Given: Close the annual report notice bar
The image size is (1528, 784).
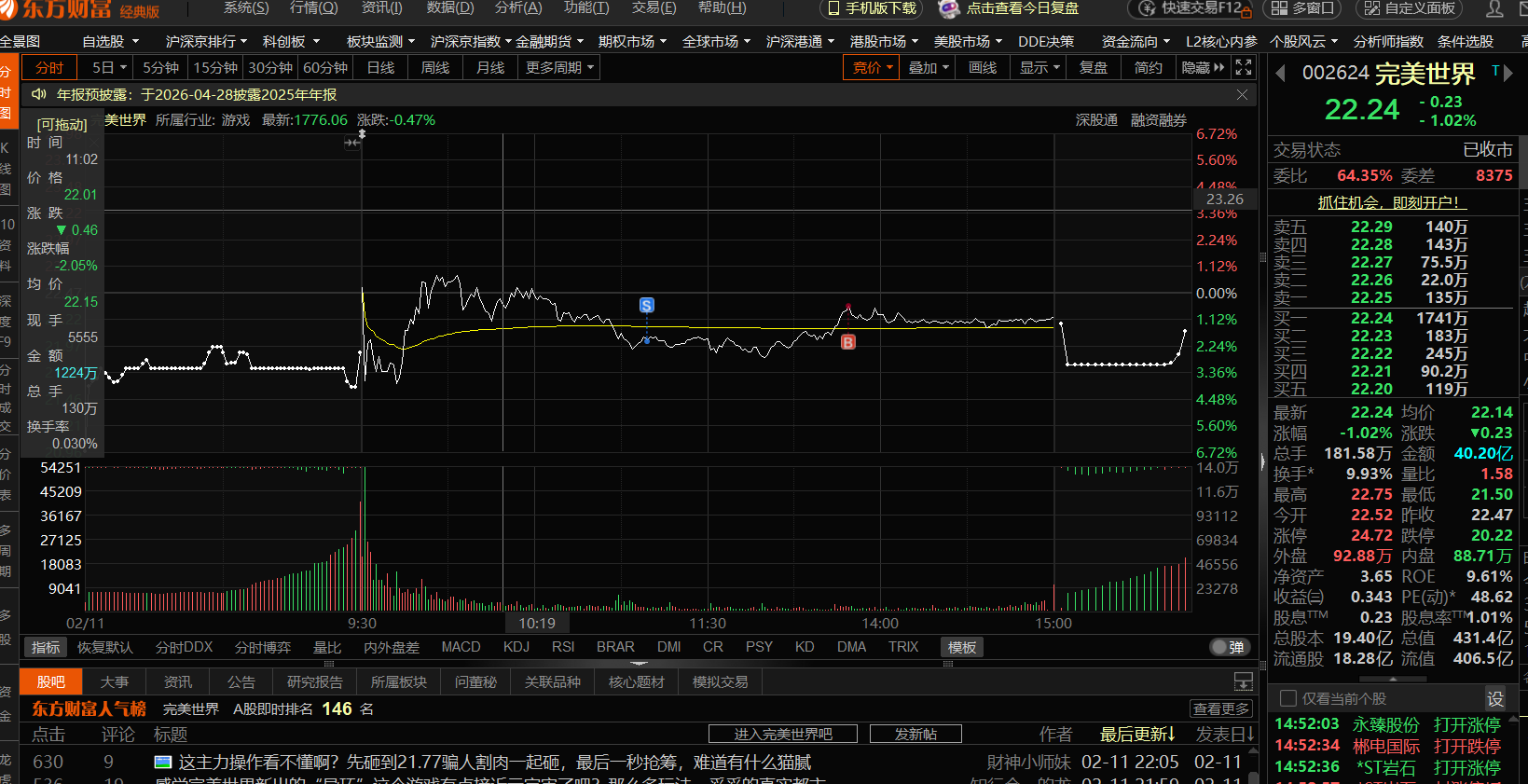Looking at the screenshot, I should point(1242,94).
